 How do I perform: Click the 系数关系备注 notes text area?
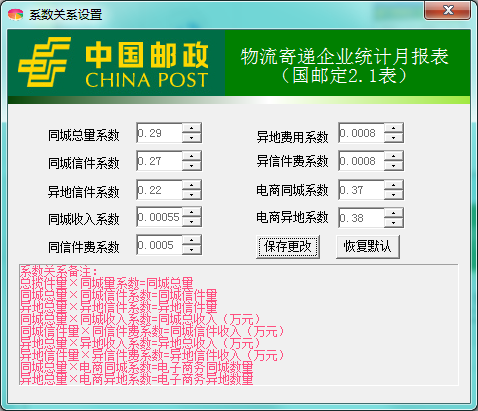pos(239,325)
